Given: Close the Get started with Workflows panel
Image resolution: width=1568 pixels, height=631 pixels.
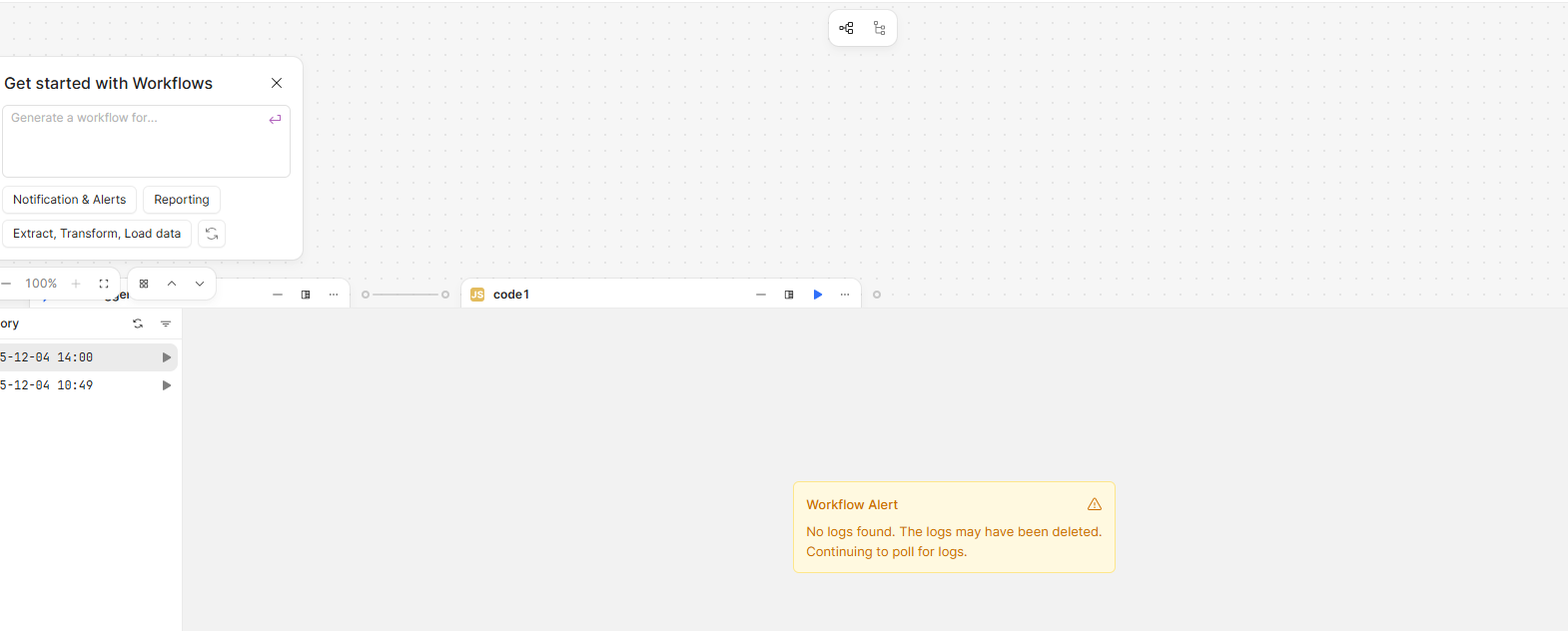Looking at the screenshot, I should [277, 83].
